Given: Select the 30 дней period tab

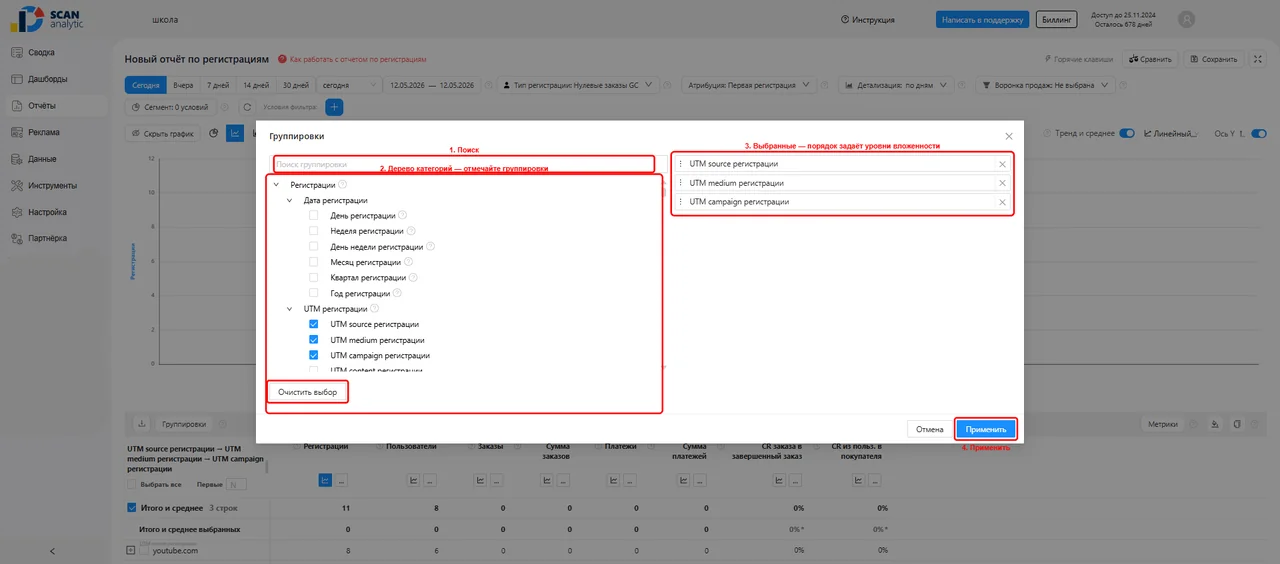Looking at the screenshot, I should [295, 85].
